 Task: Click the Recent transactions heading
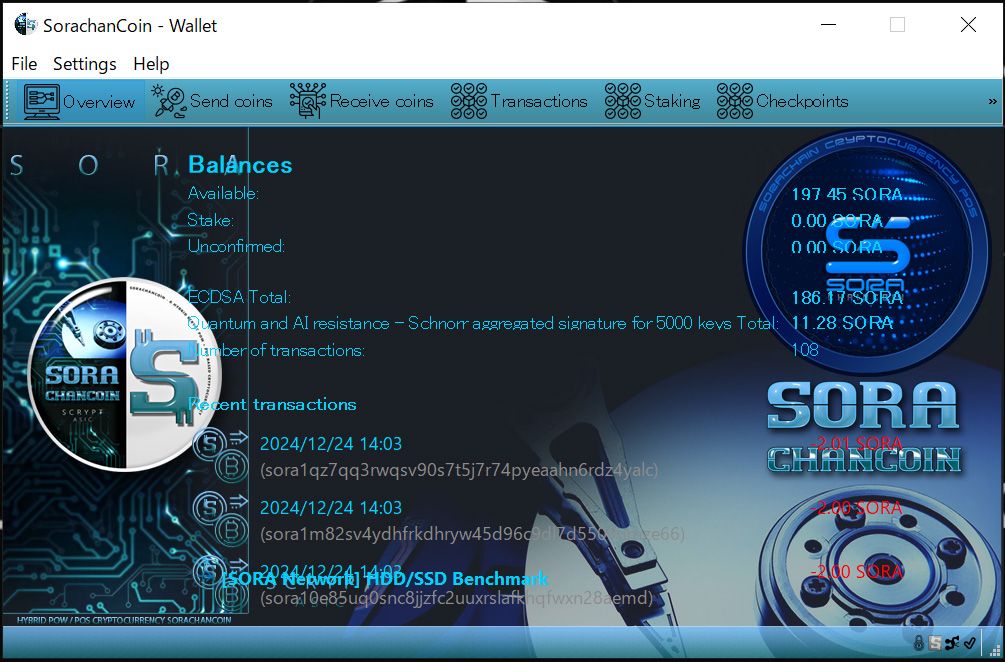[272, 404]
